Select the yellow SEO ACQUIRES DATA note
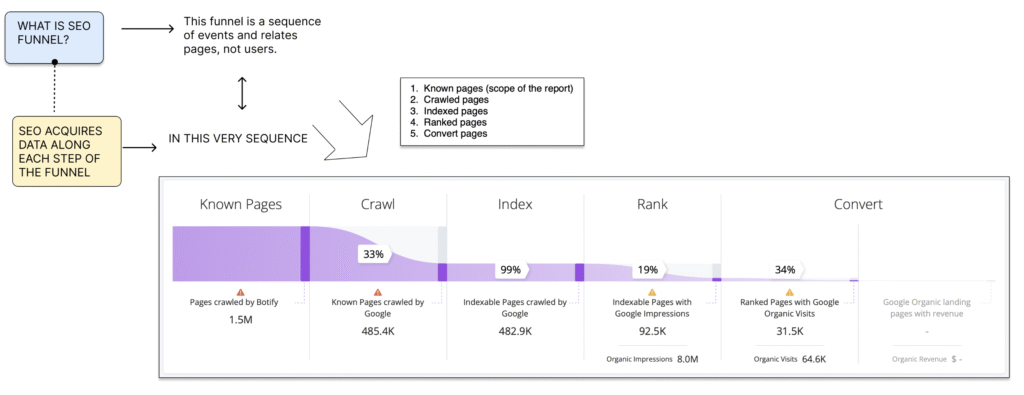Image resolution: width=1024 pixels, height=395 pixels. [x=67, y=151]
